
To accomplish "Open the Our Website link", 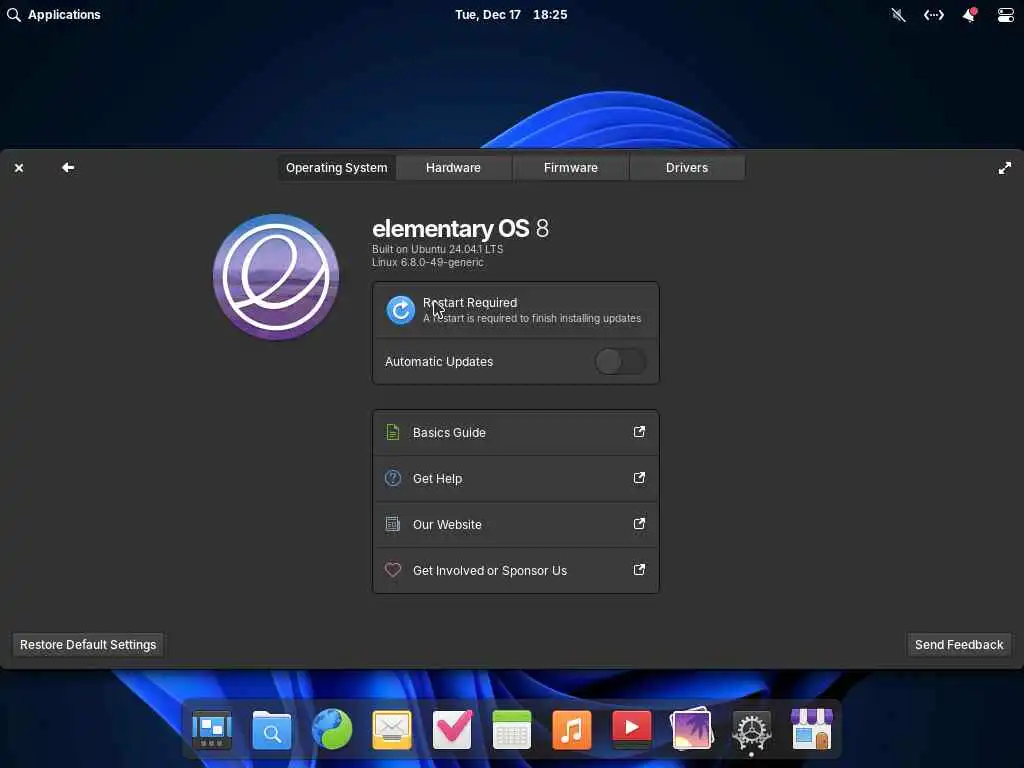I will tap(515, 524).
